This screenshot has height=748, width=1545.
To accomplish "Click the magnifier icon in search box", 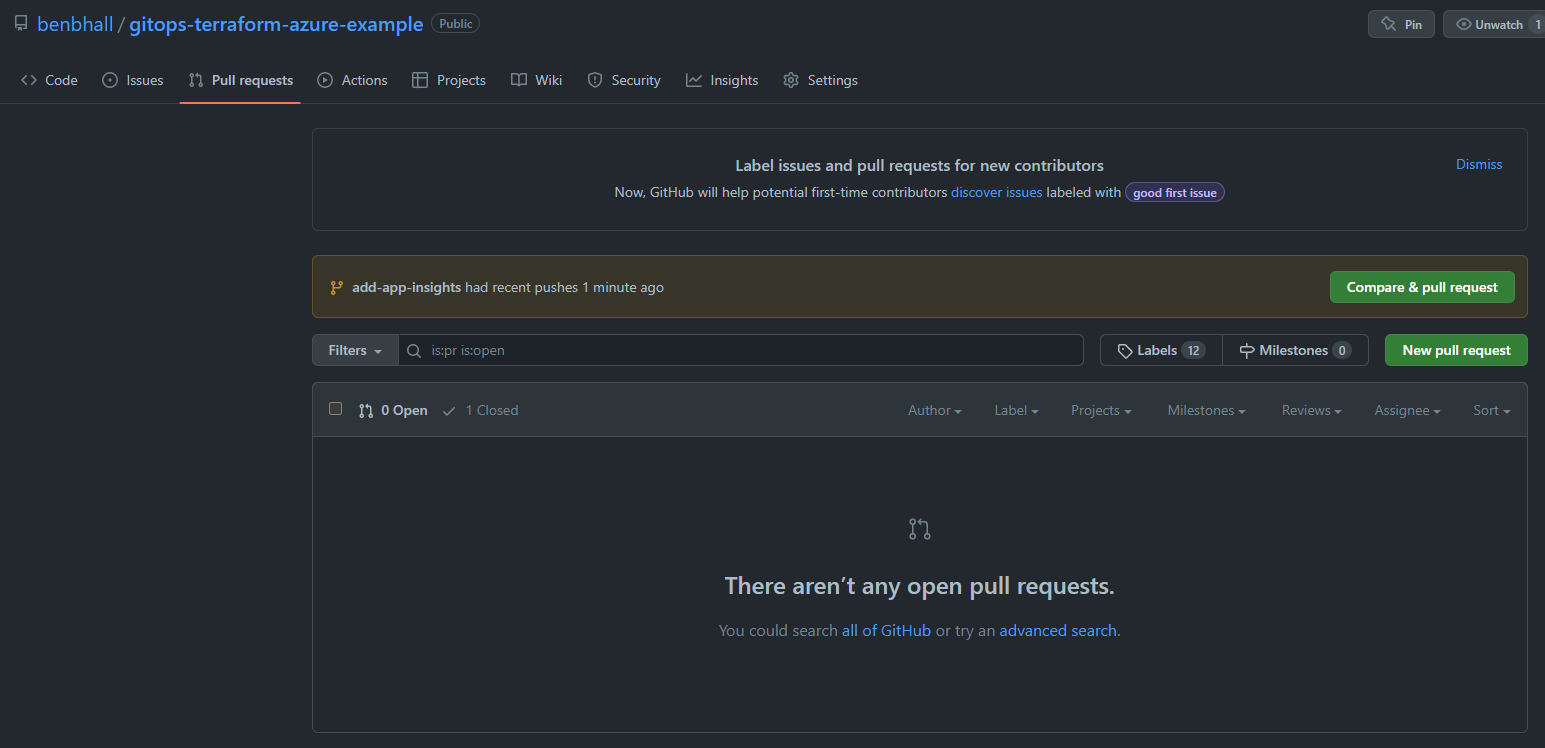I will [414, 351].
